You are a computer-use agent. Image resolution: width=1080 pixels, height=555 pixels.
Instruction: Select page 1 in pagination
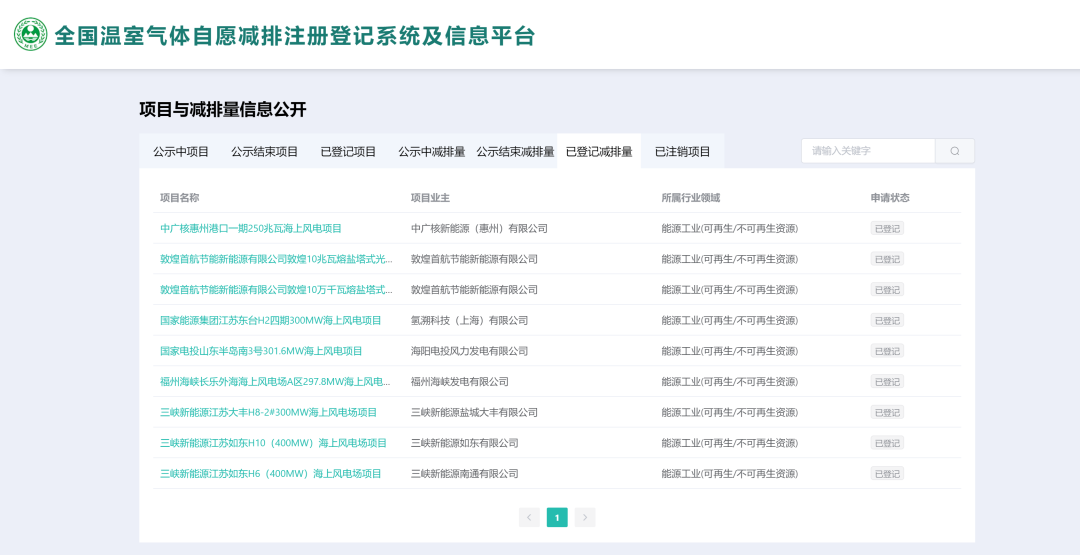coord(557,517)
